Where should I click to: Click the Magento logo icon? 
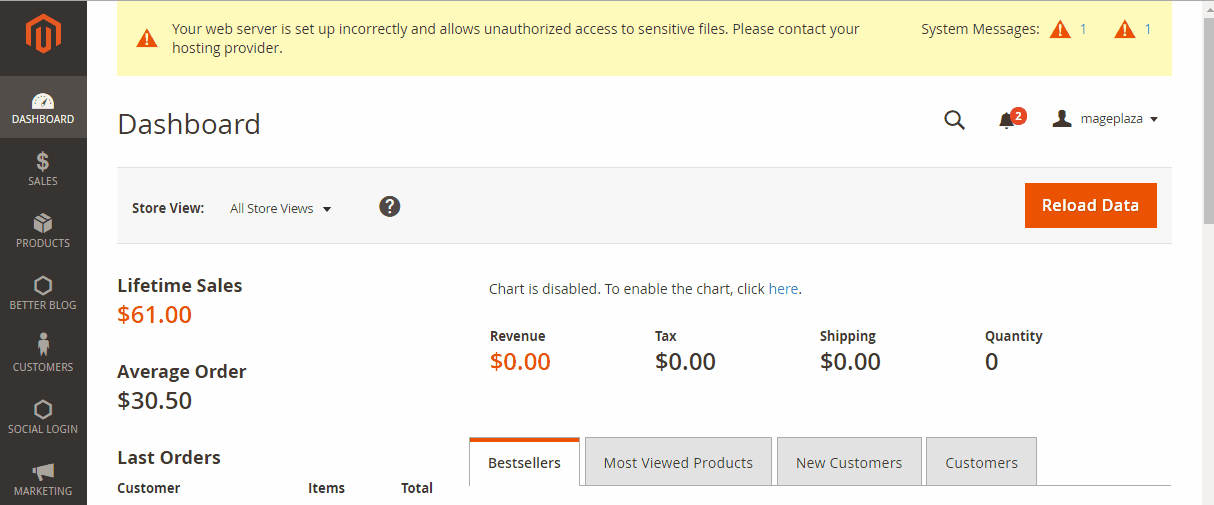[x=43, y=38]
